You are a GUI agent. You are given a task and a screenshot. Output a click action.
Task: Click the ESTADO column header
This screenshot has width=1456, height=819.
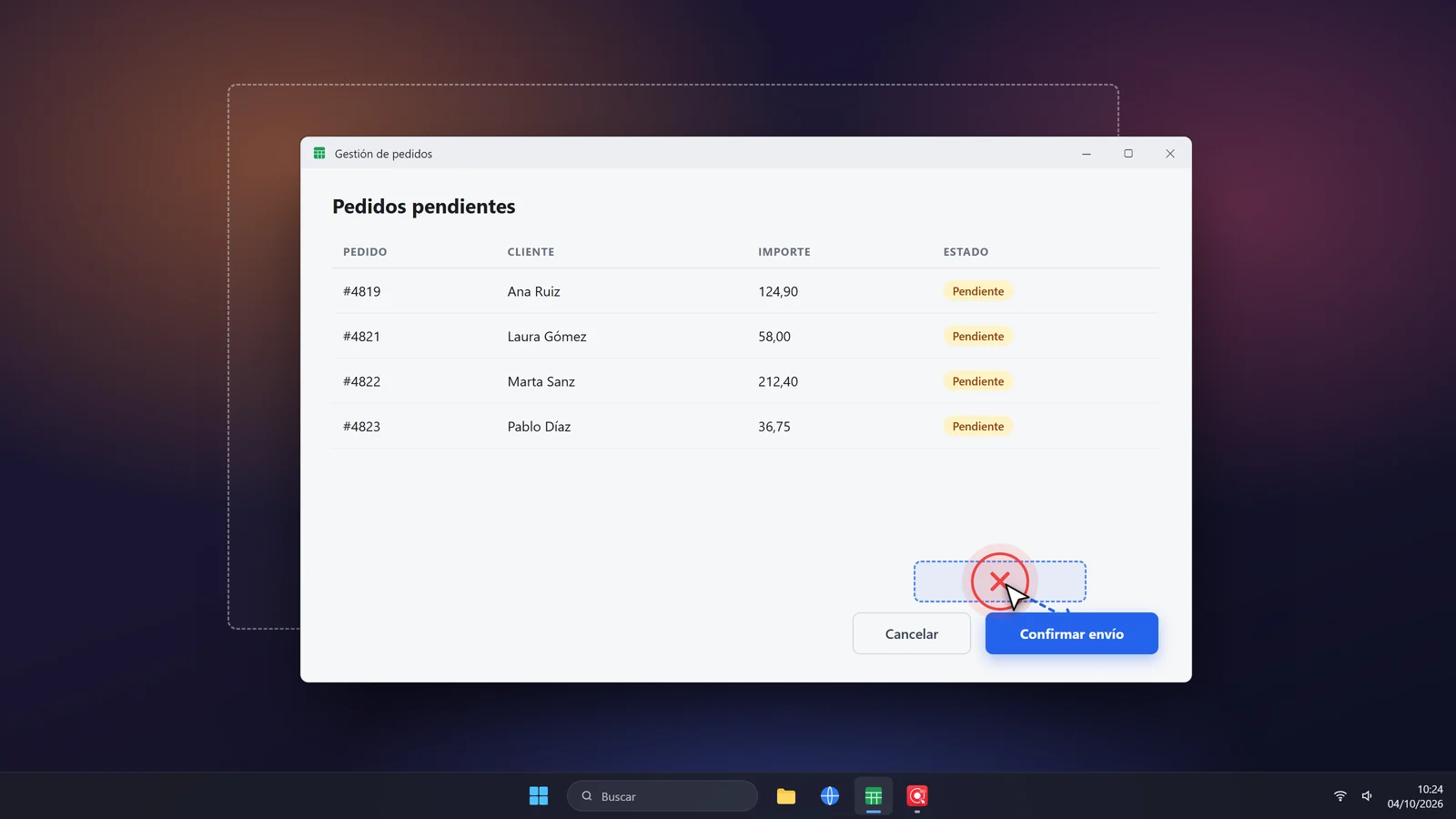[966, 252]
